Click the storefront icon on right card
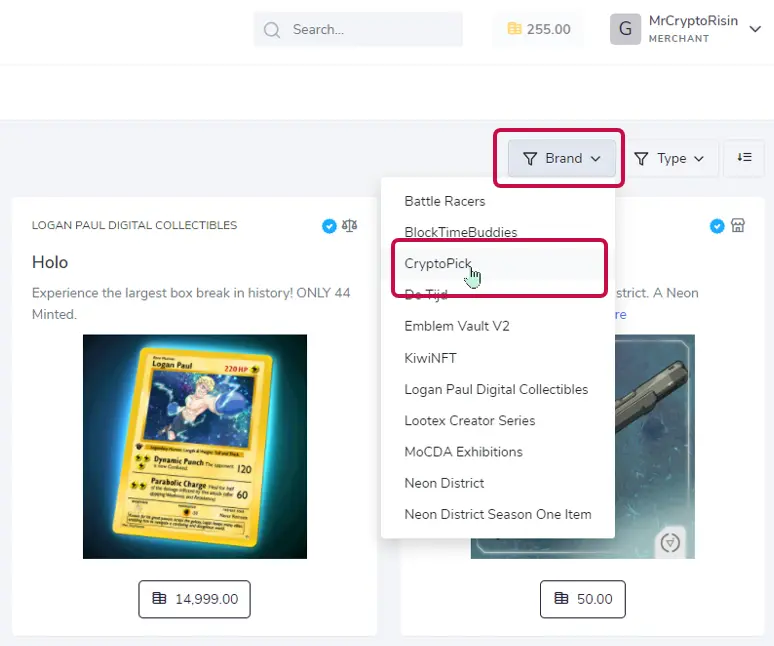This screenshot has width=774, height=646. point(738,226)
